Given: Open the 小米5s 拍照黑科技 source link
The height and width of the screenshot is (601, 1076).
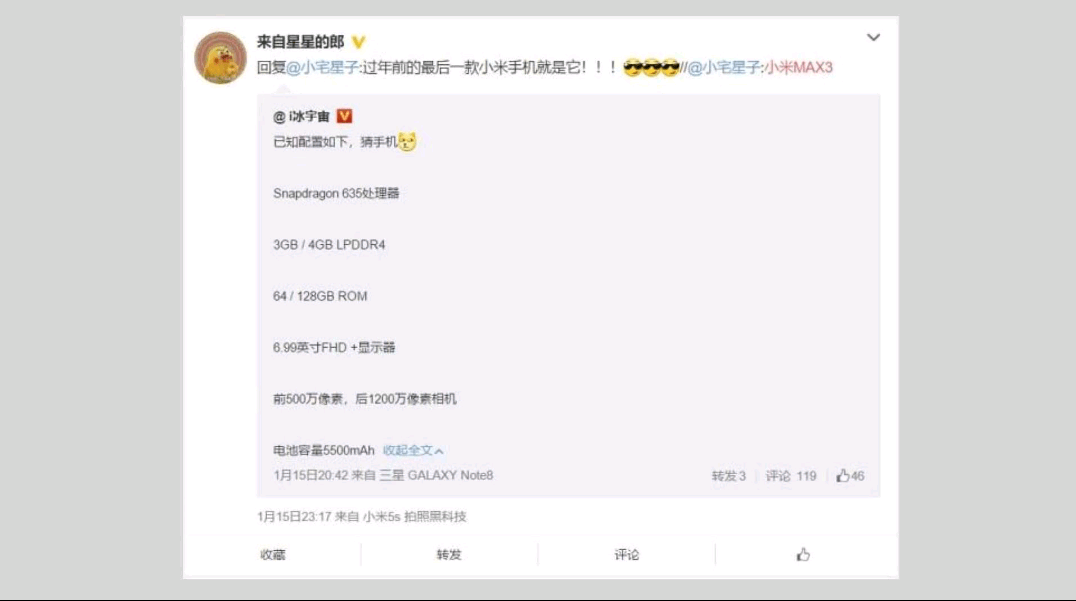Looking at the screenshot, I should (414, 517).
